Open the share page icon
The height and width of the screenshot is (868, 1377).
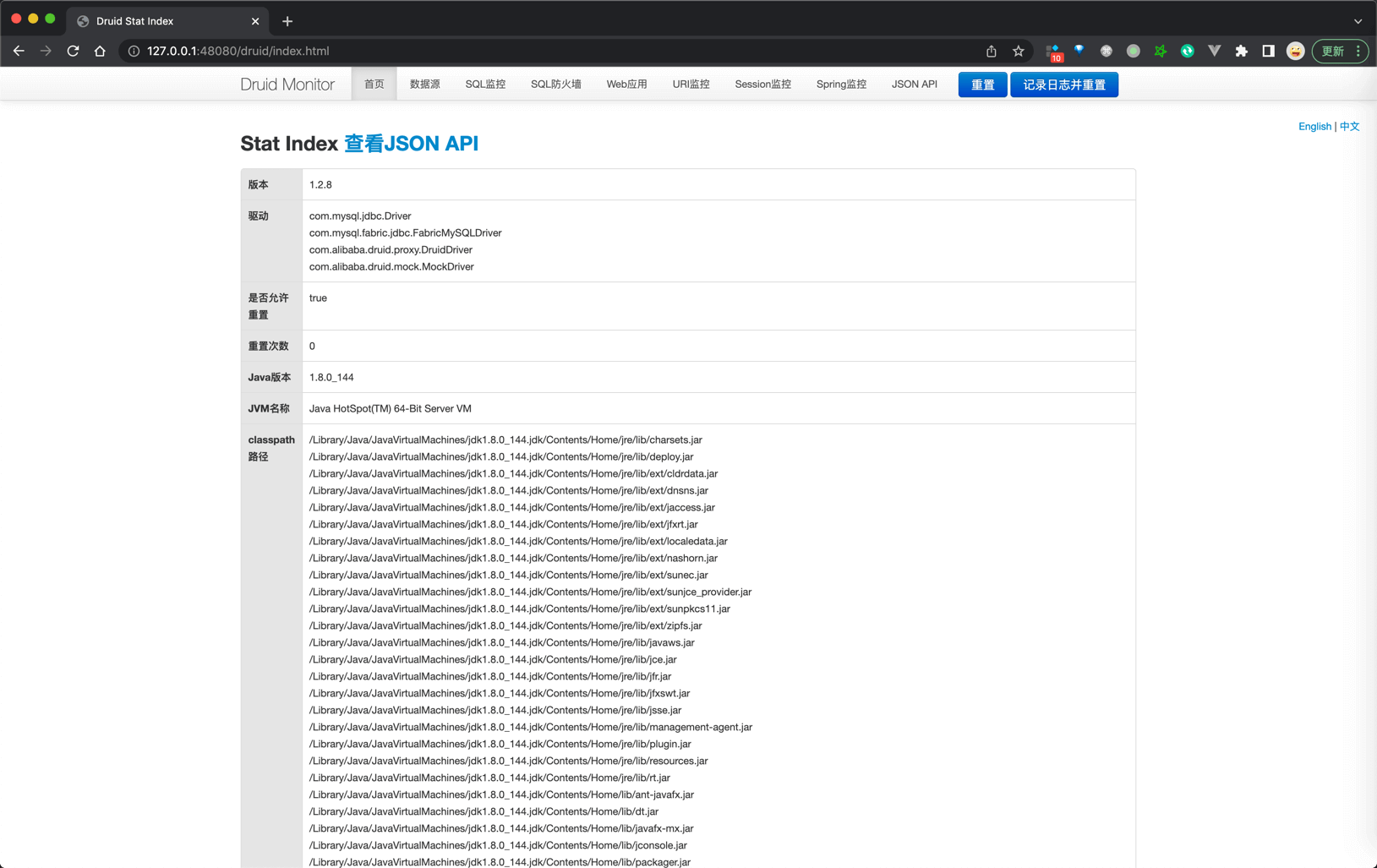tap(992, 51)
